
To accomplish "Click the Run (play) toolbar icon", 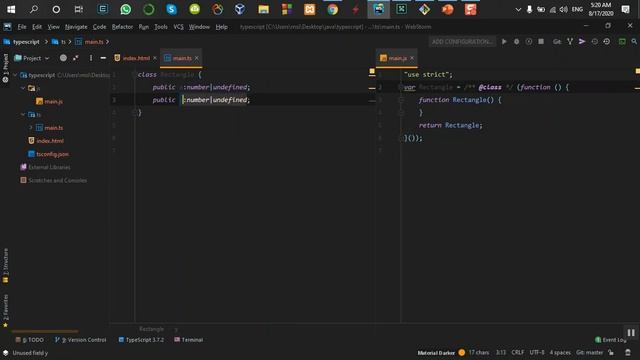I will 504,42.
